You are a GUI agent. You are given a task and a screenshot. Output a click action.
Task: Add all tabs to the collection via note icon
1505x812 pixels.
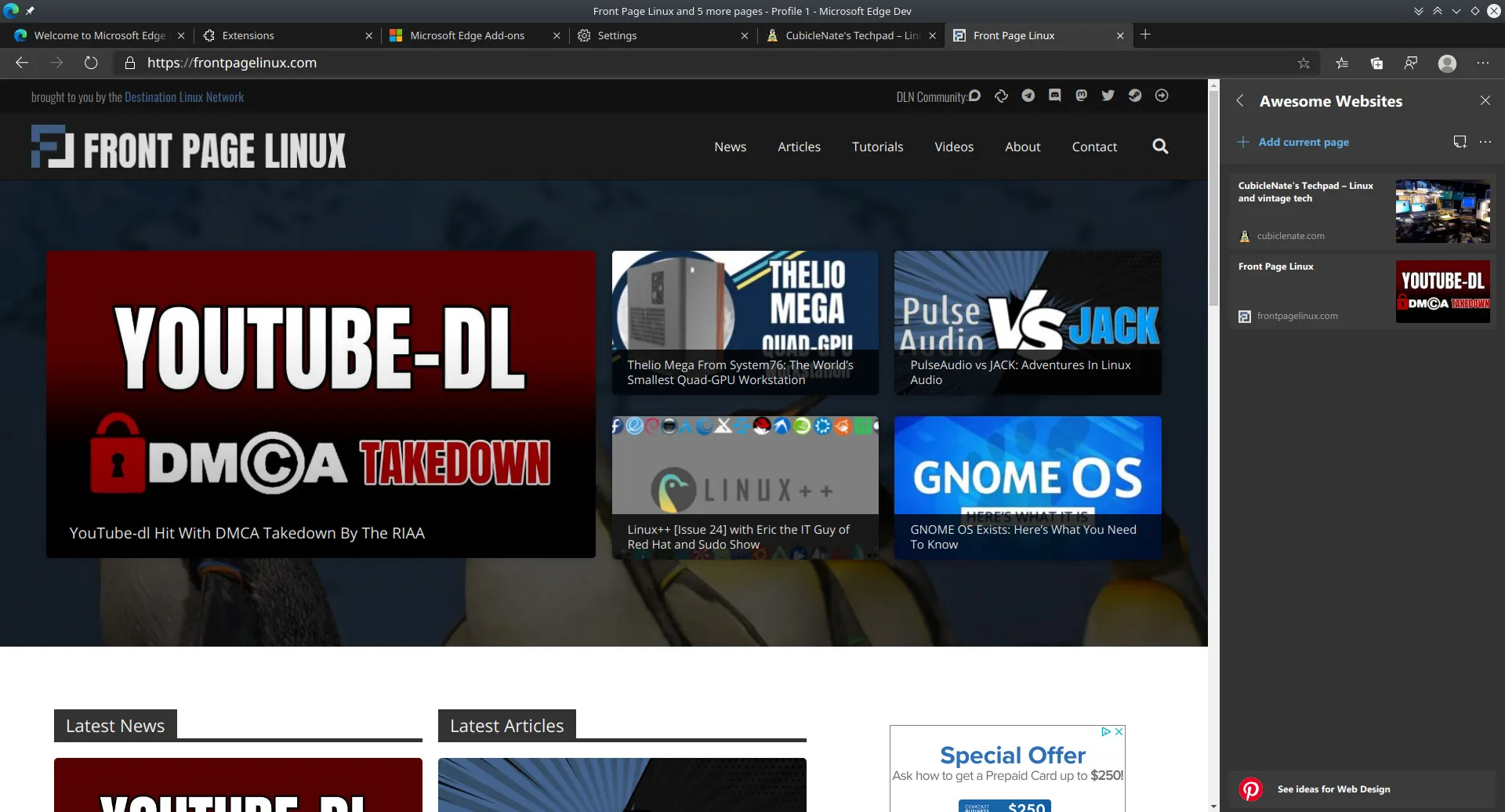(x=1459, y=141)
